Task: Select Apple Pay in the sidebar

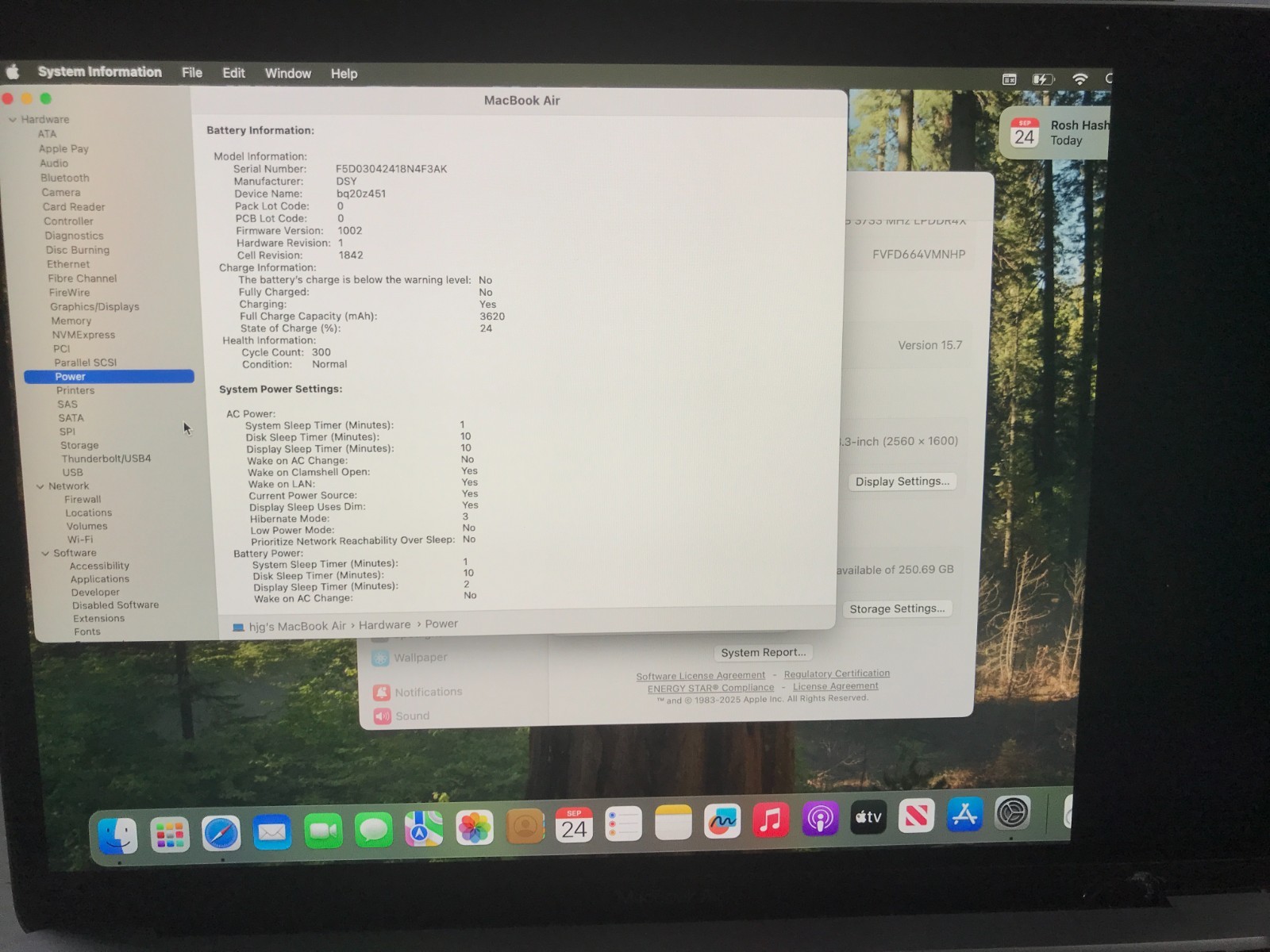Action: [63, 148]
